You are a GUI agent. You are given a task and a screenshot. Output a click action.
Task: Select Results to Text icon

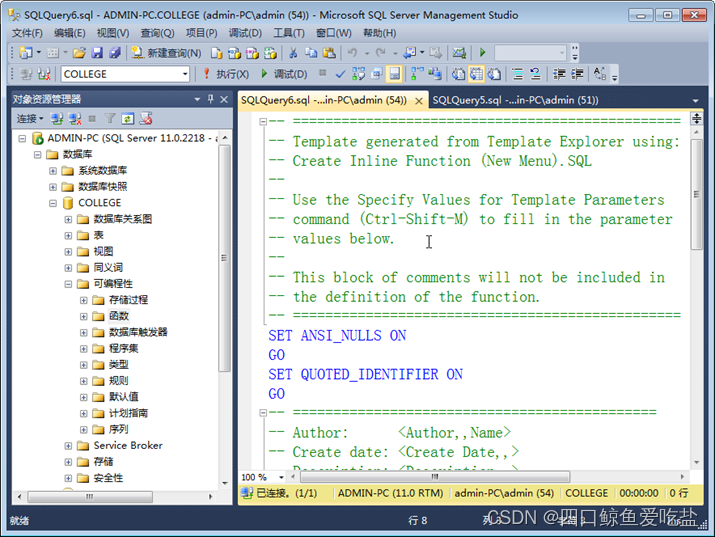(458, 74)
